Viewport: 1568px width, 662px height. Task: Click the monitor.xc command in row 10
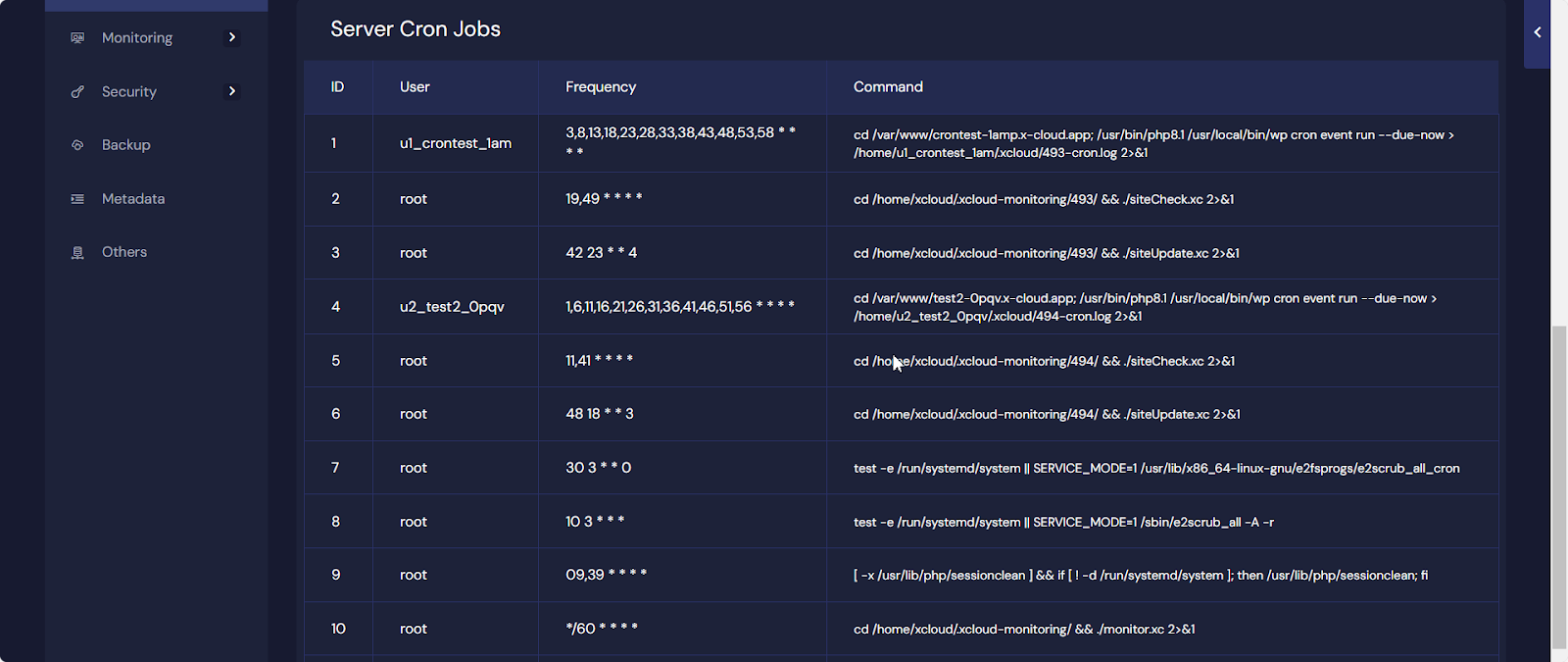1023,630
